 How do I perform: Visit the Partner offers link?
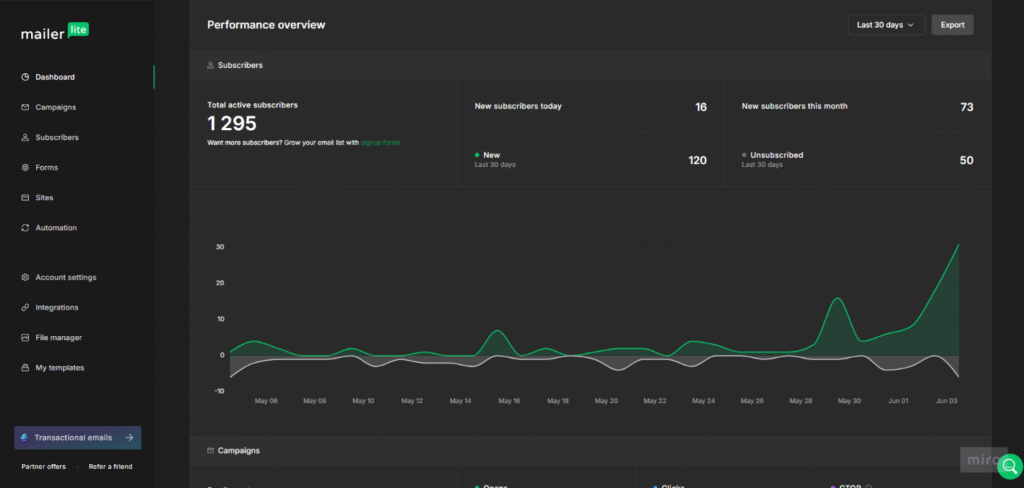tap(44, 467)
